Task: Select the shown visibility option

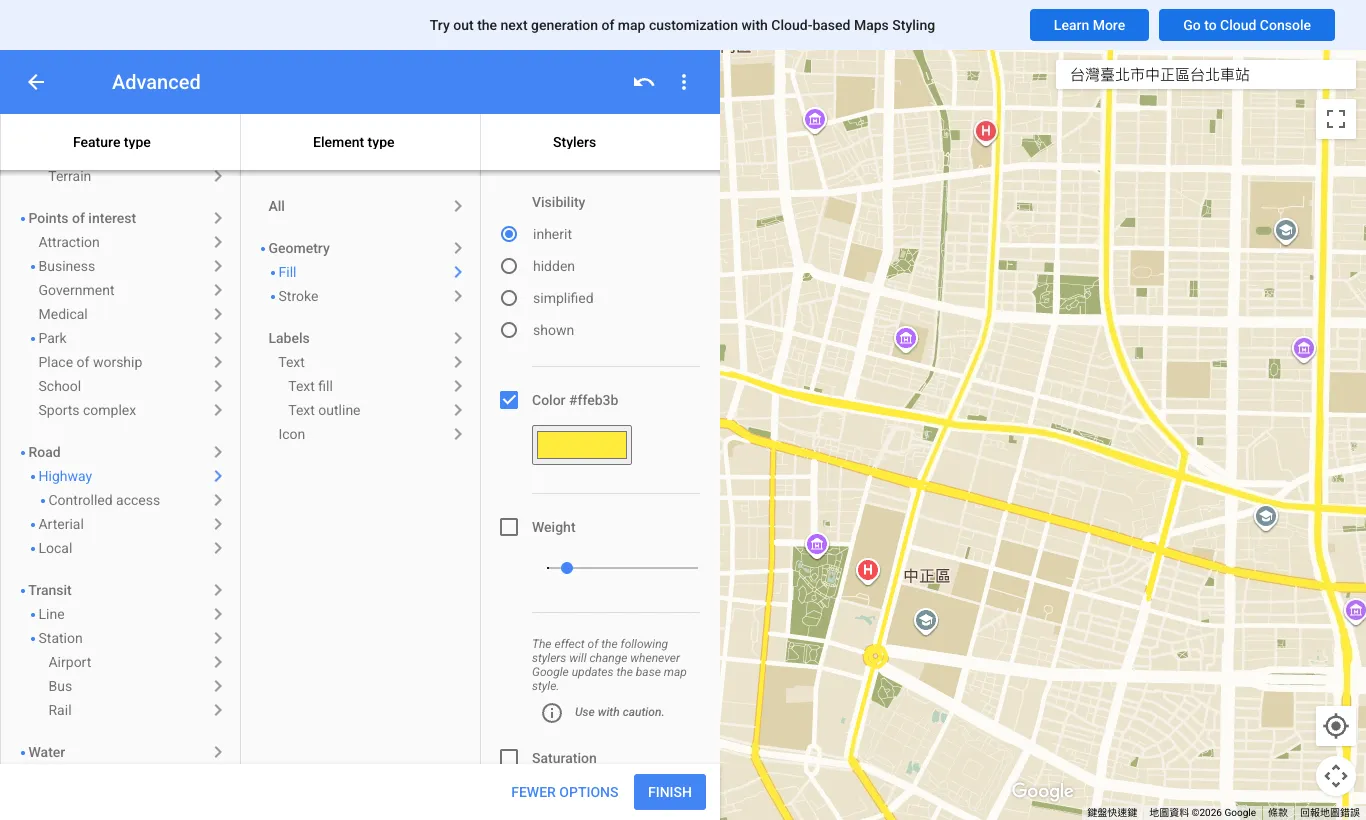Action: tap(509, 330)
